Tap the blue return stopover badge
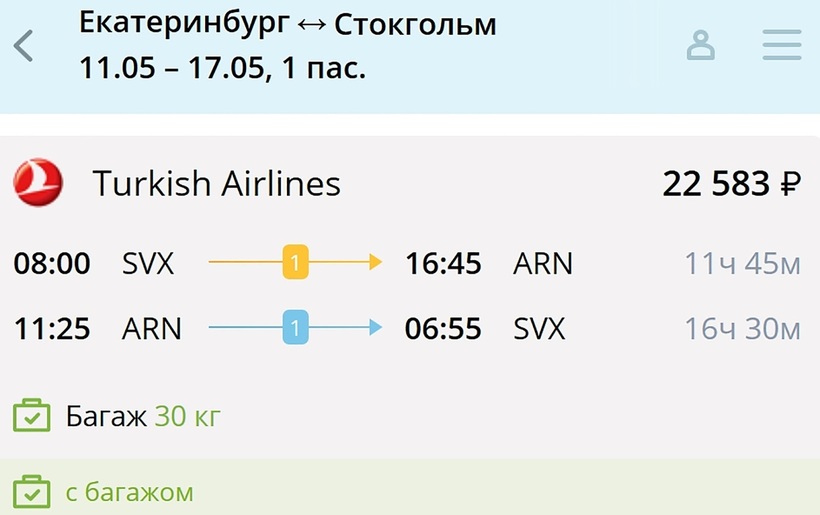The width and height of the screenshot is (820, 515). [295, 327]
